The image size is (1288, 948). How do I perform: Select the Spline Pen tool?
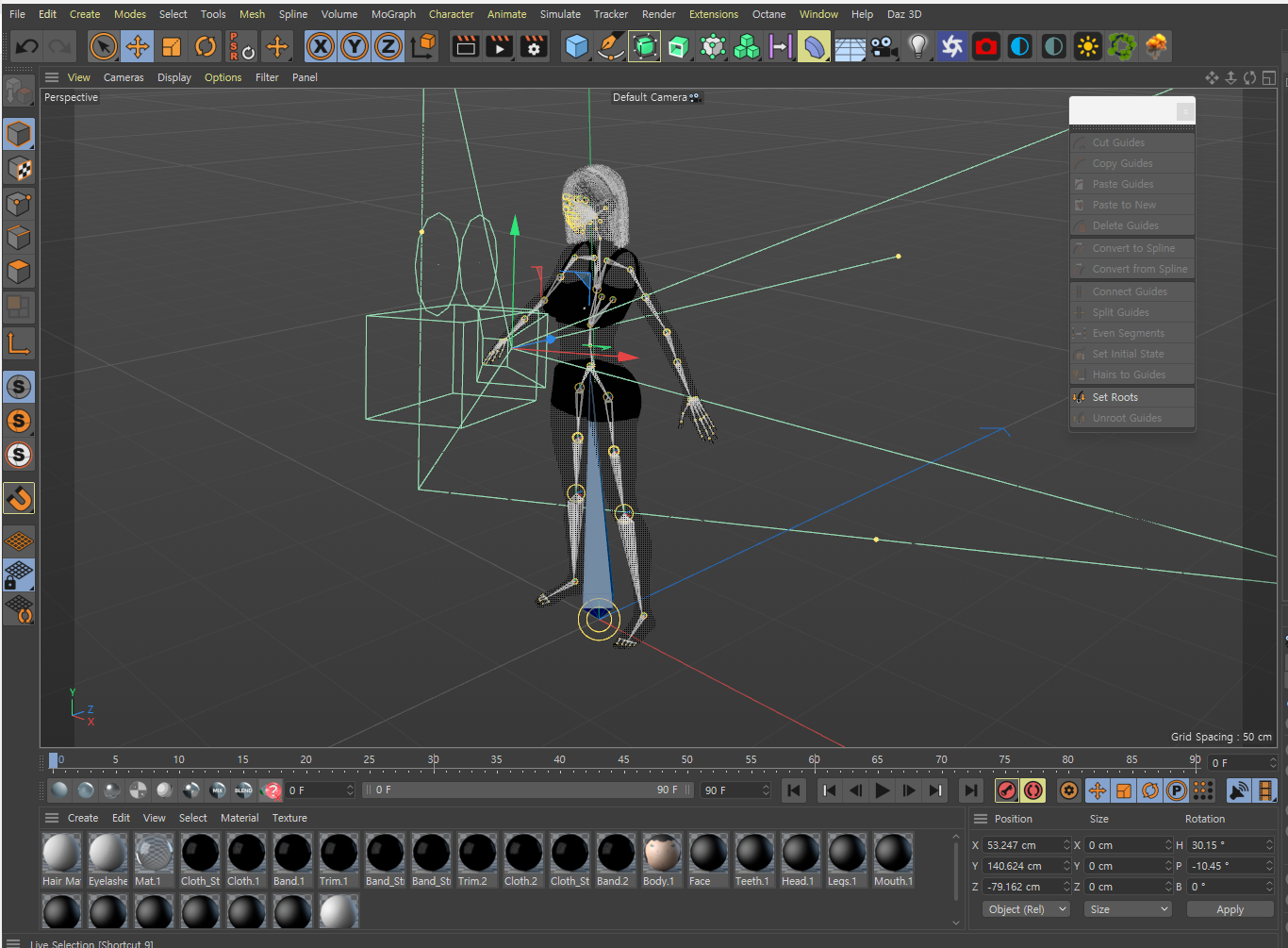pyautogui.click(x=610, y=45)
